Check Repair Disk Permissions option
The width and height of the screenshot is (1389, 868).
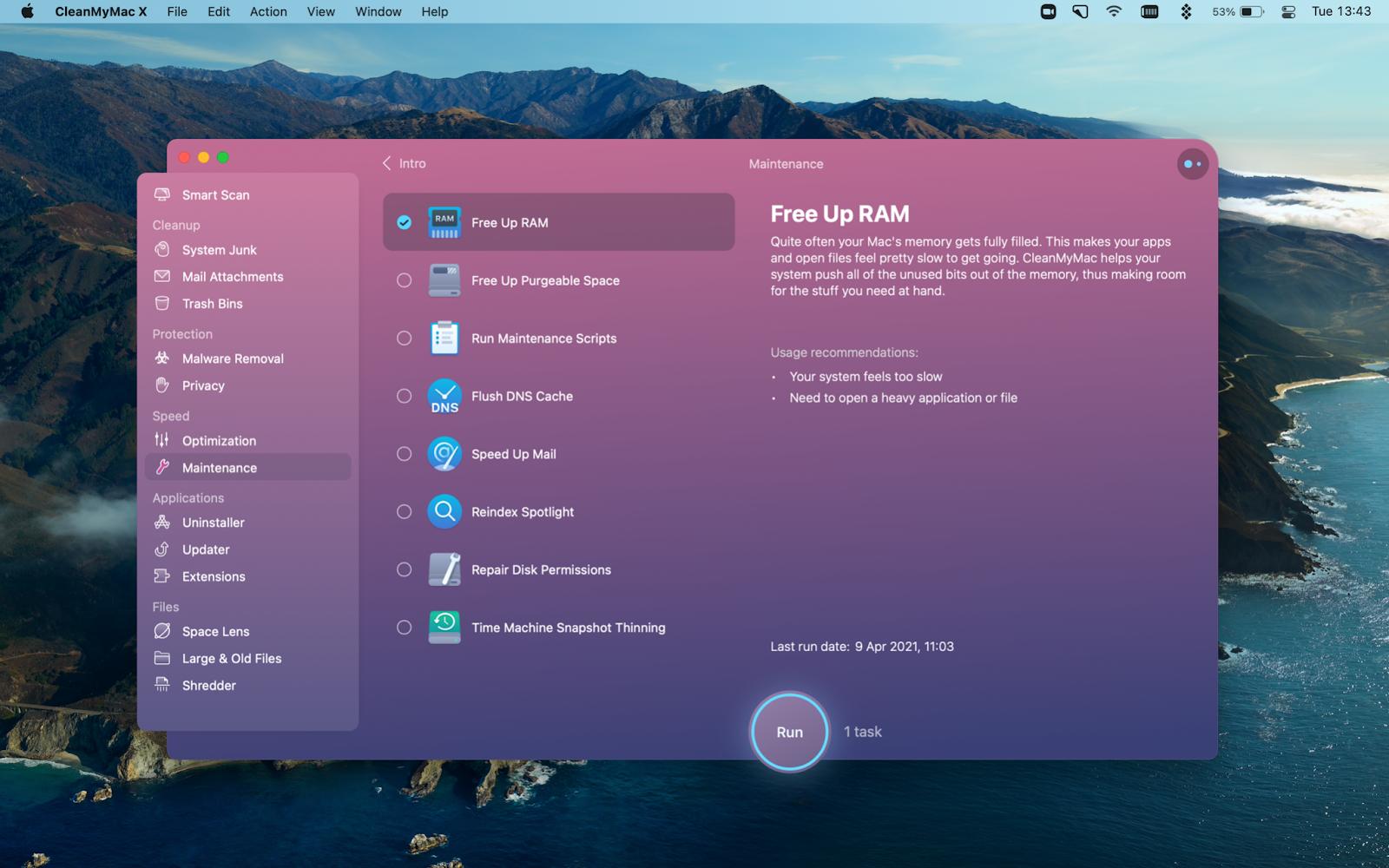(x=405, y=569)
